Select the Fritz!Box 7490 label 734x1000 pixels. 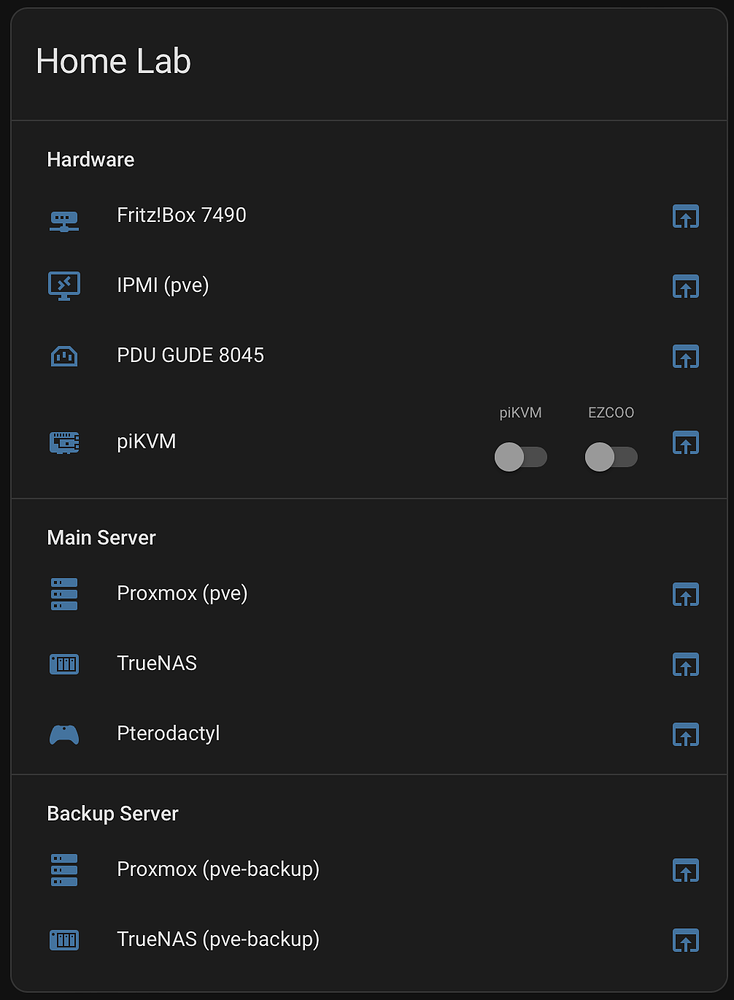click(182, 216)
